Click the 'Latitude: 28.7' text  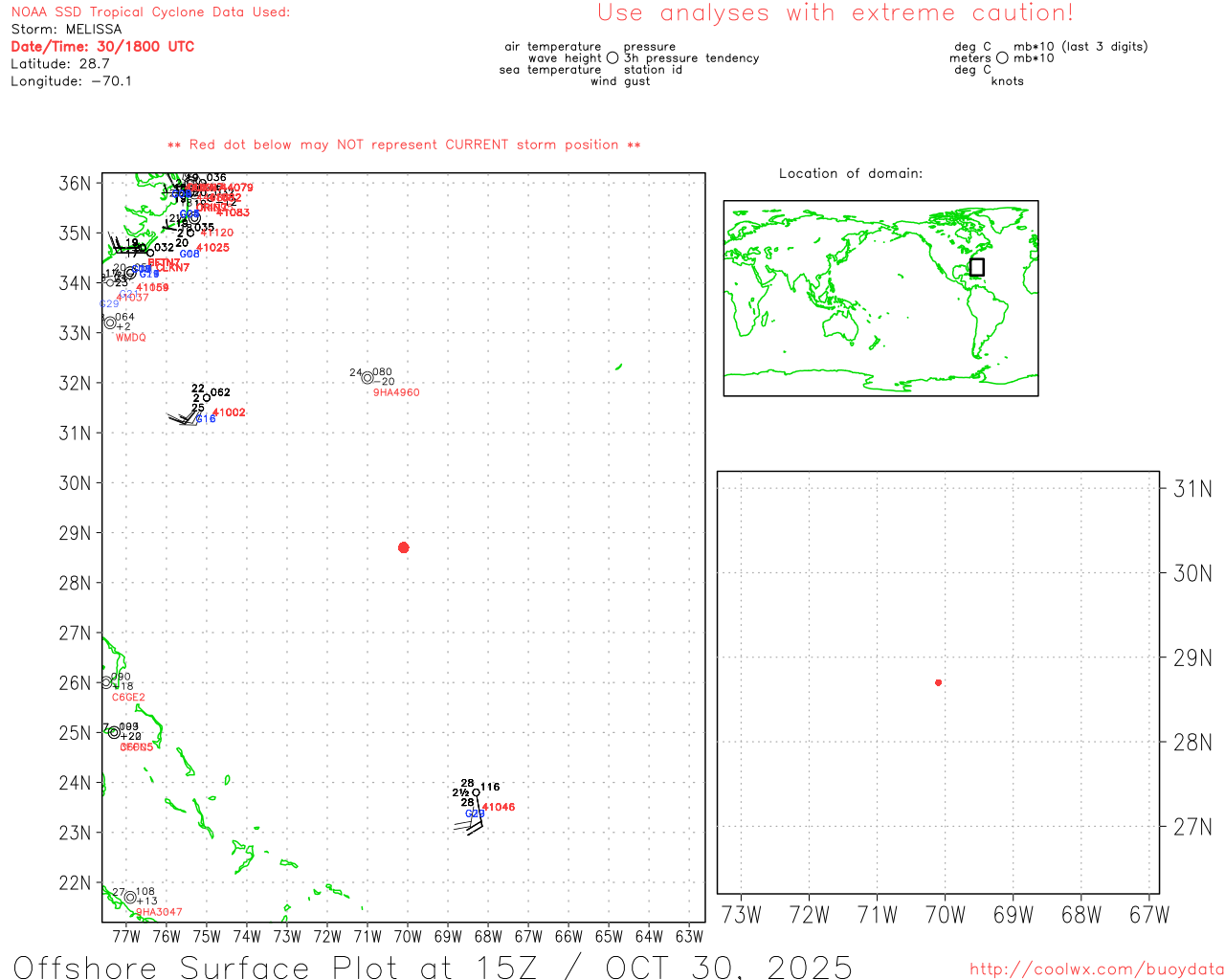point(60,64)
